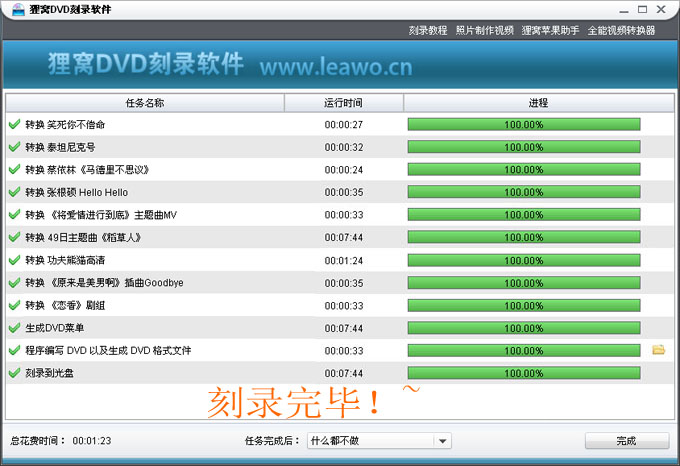
Task: Select task 《将爱情进行到底》主题曲MV
Action: [x=101, y=215]
